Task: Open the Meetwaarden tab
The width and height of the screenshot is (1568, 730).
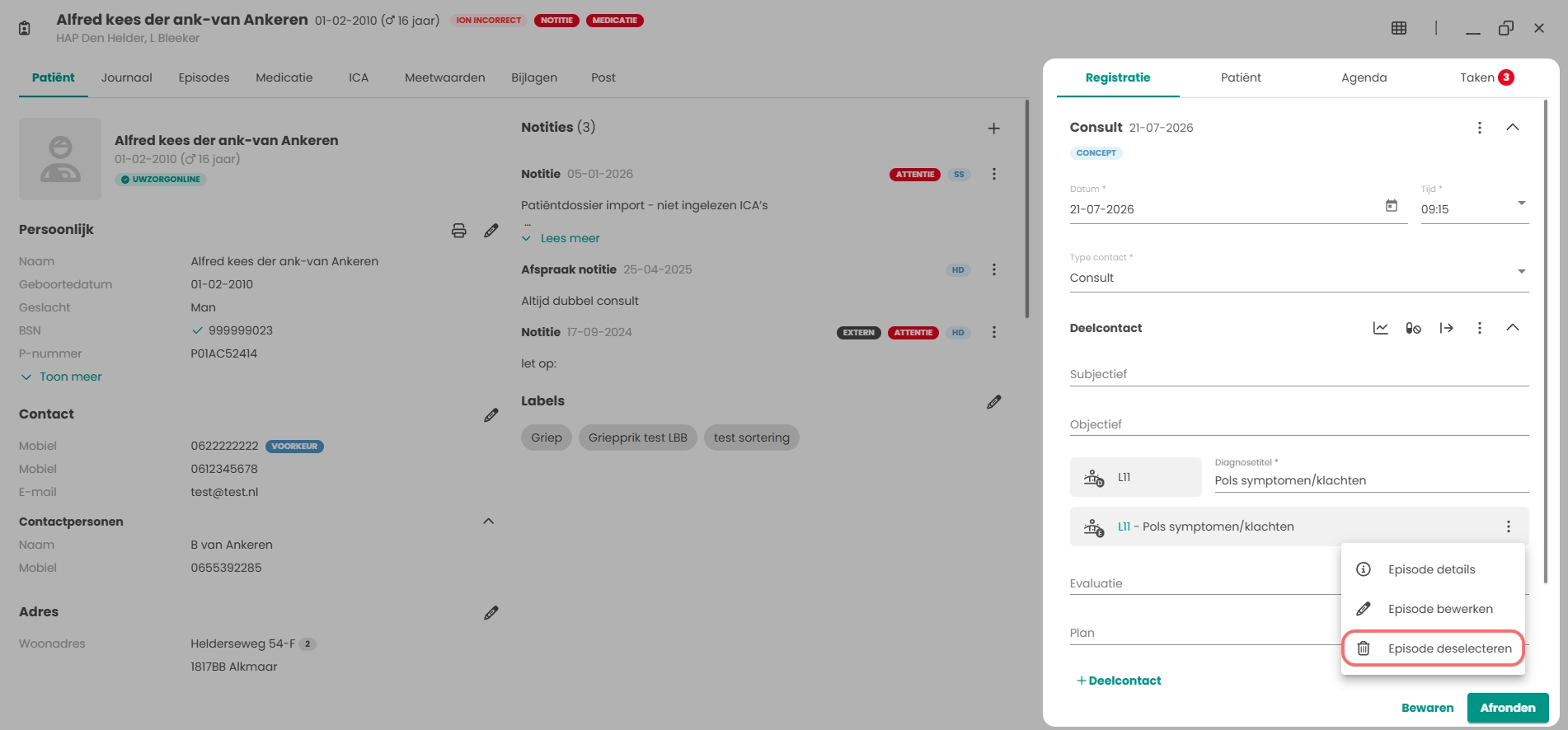Action: (x=445, y=77)
